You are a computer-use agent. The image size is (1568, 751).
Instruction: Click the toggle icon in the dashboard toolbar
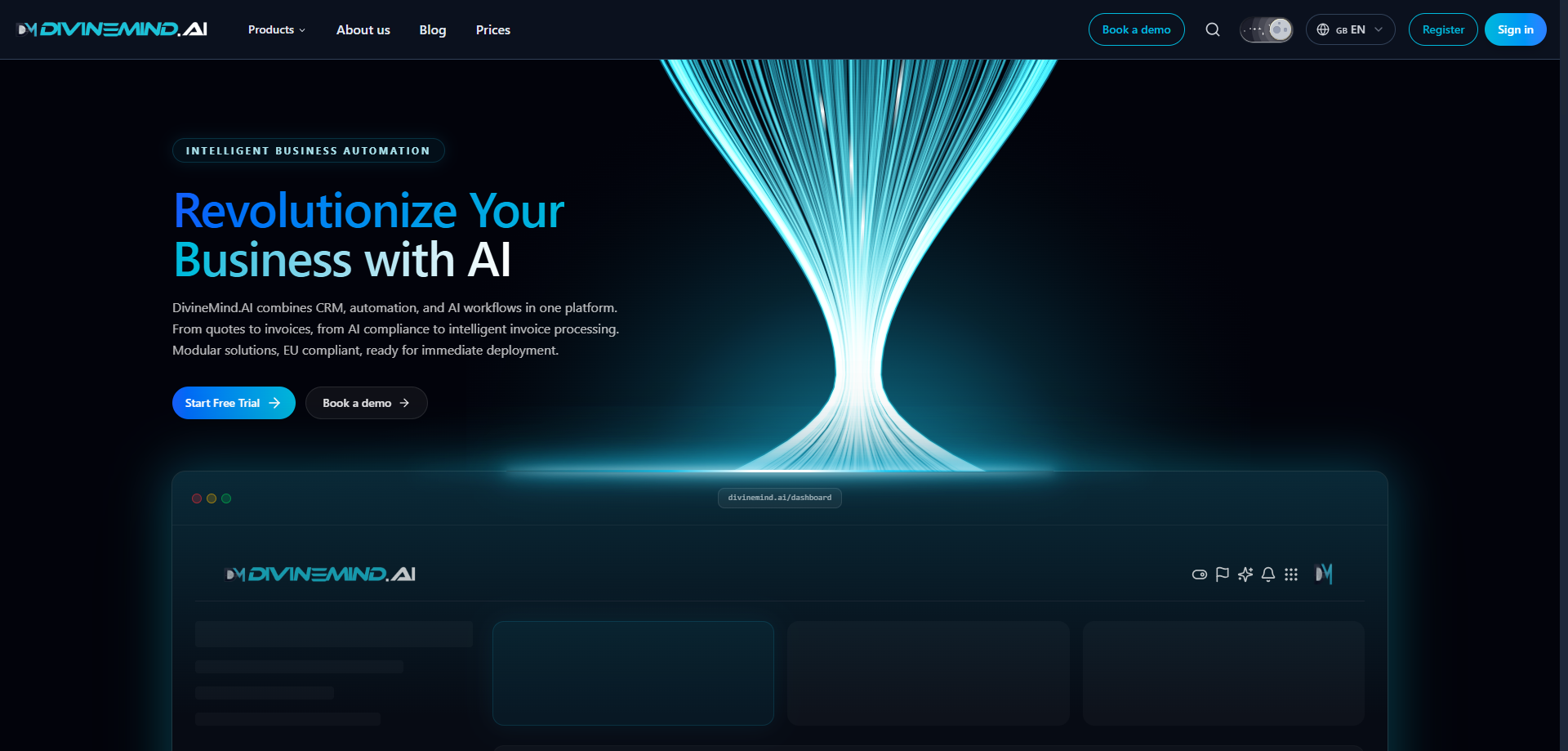(1200, 574)
